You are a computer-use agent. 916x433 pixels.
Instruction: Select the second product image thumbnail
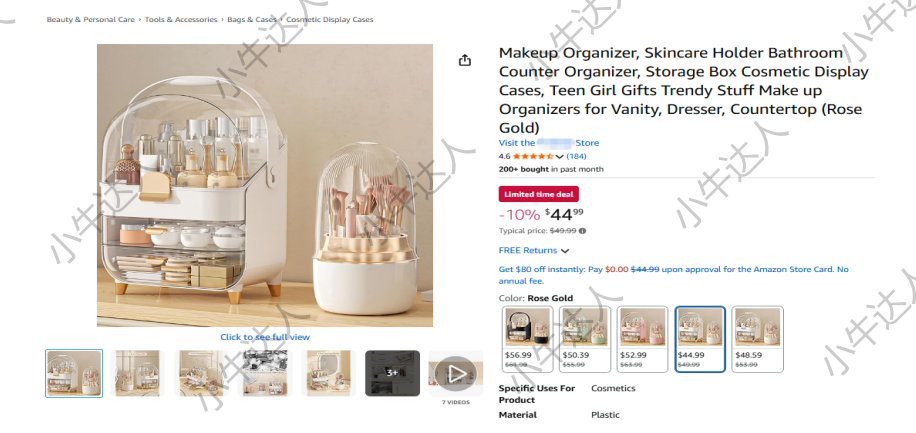click(137, 373)
